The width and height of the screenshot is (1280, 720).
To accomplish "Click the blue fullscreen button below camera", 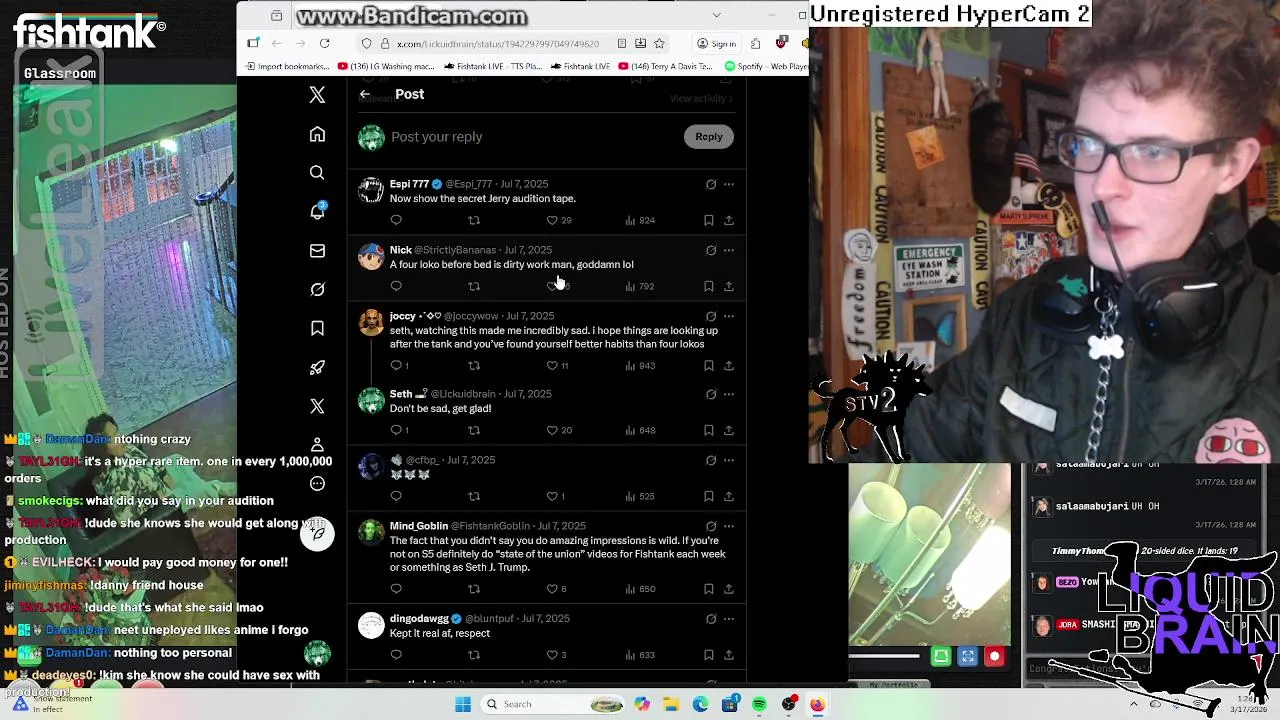I will tap(967, 657).
